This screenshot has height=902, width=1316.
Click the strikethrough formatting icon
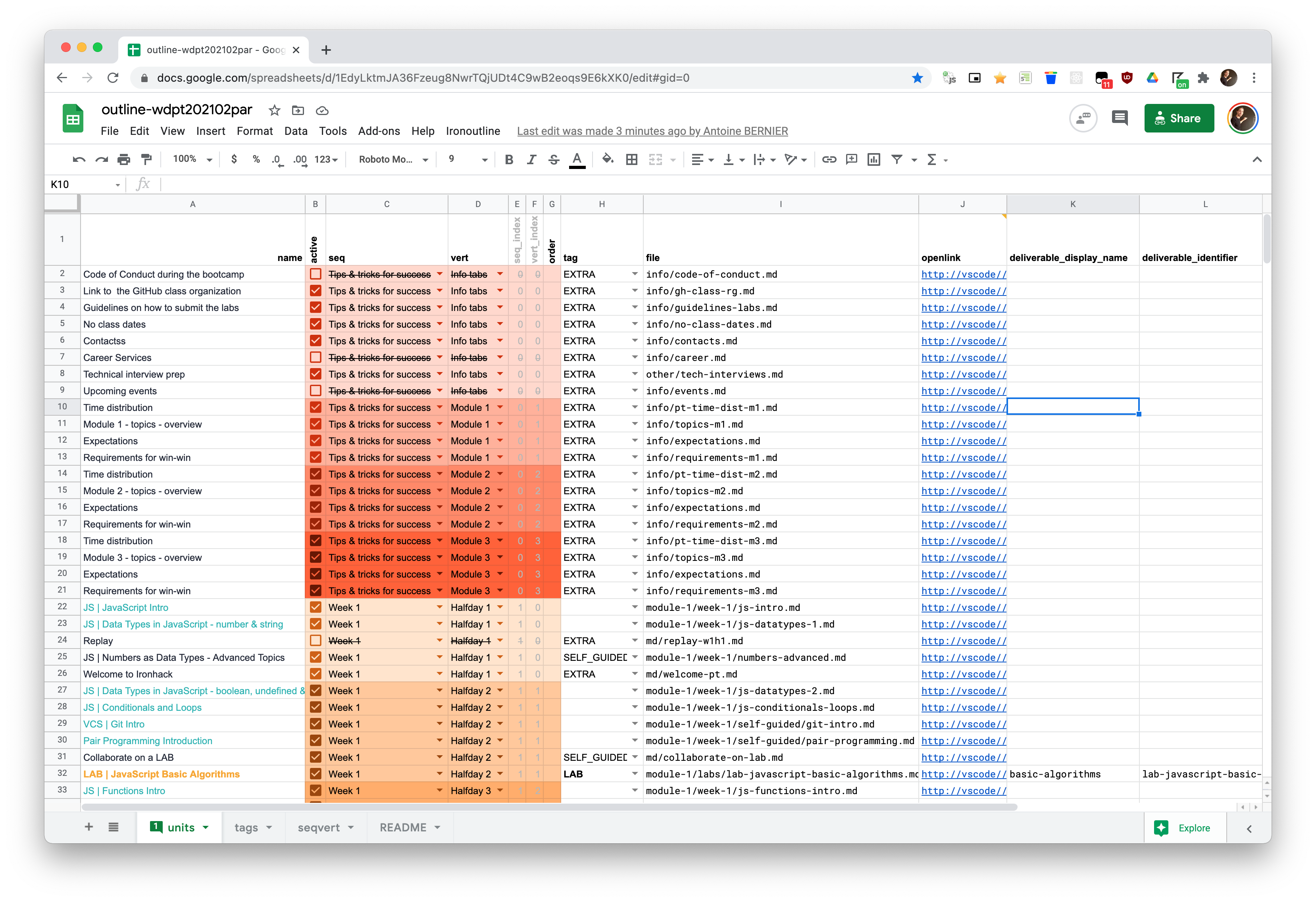tap(555, 159)
